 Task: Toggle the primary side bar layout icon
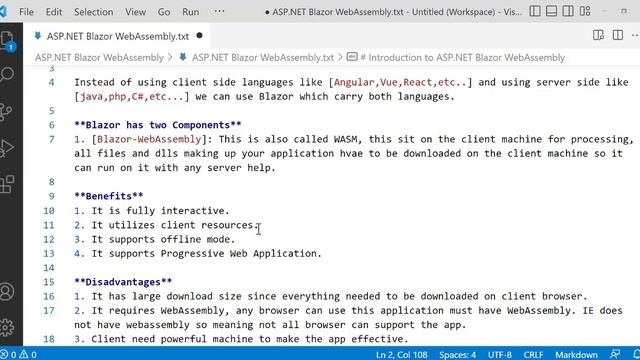[535, 11]
